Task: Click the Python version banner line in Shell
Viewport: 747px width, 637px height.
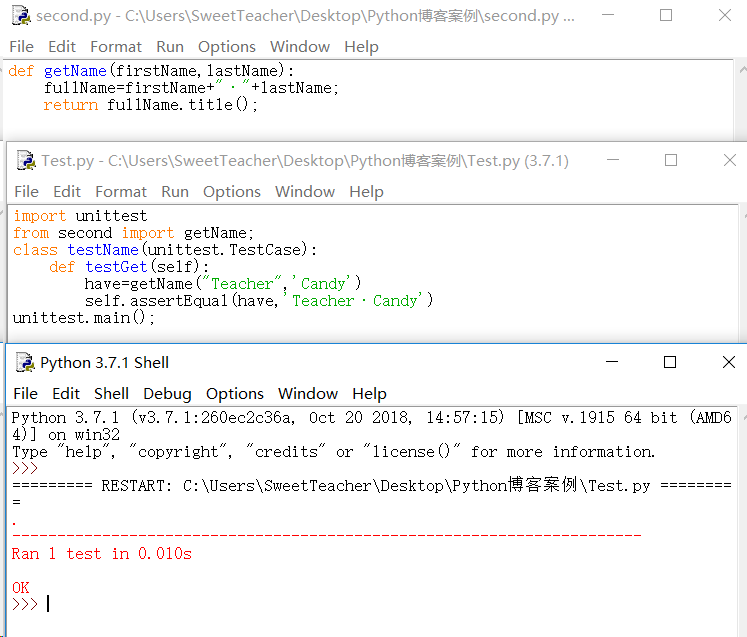Action: coord(372,418)
